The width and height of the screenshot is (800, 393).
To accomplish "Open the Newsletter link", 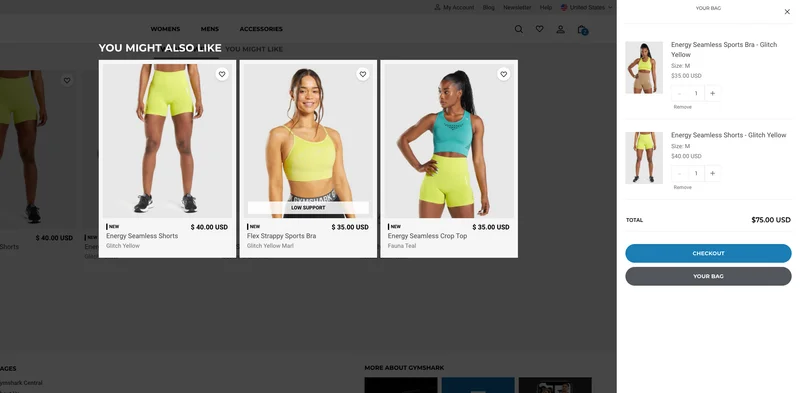I will pyautogui.click(x=517, y=8).
